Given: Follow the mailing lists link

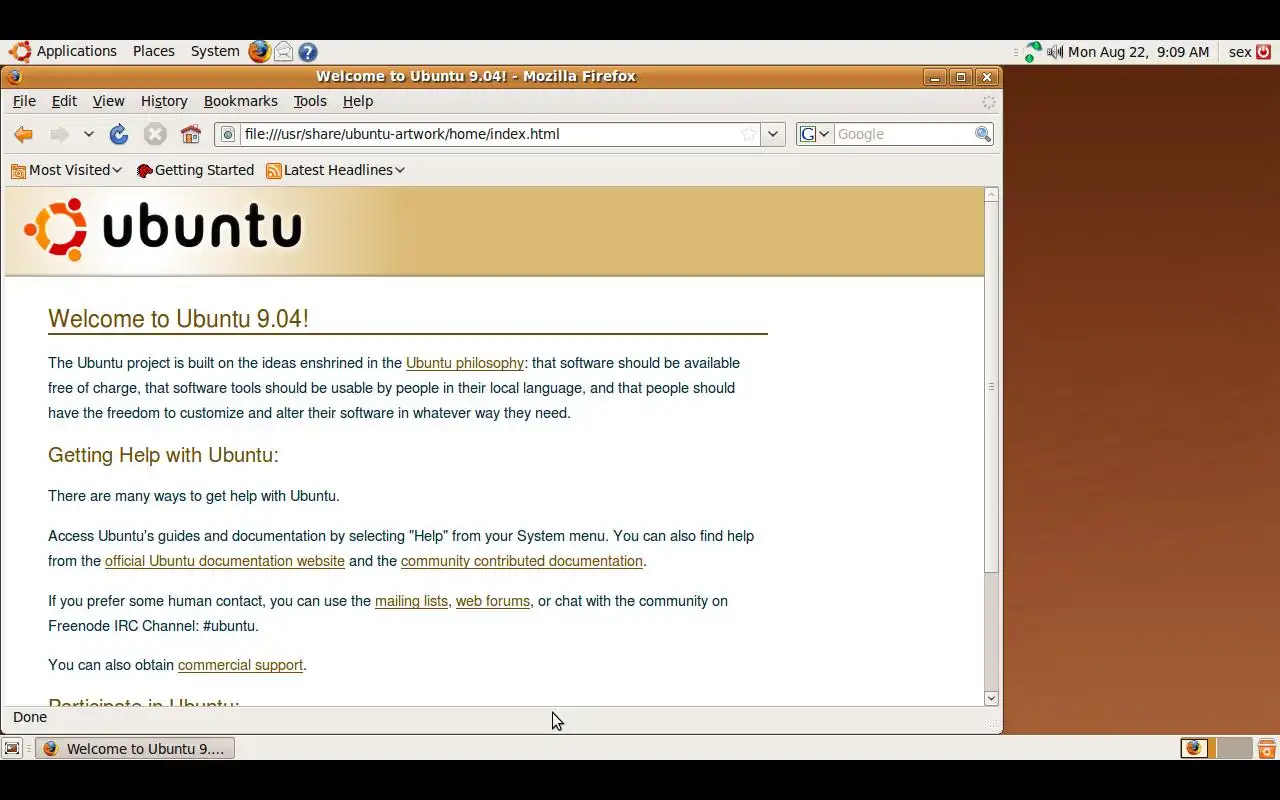Looking at the screenshot, I should (x=411, y=601).
